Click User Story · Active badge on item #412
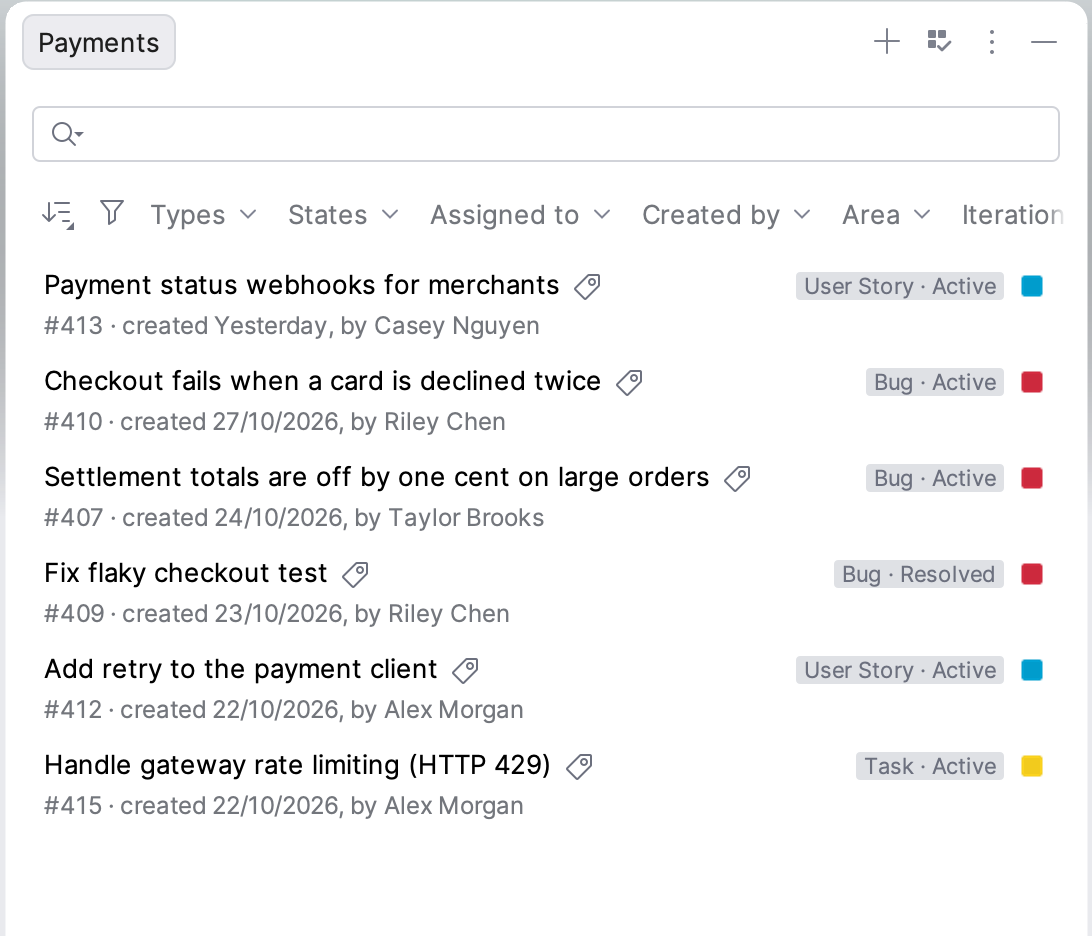This screenshot has width=1092, height=936. point(900,671)
